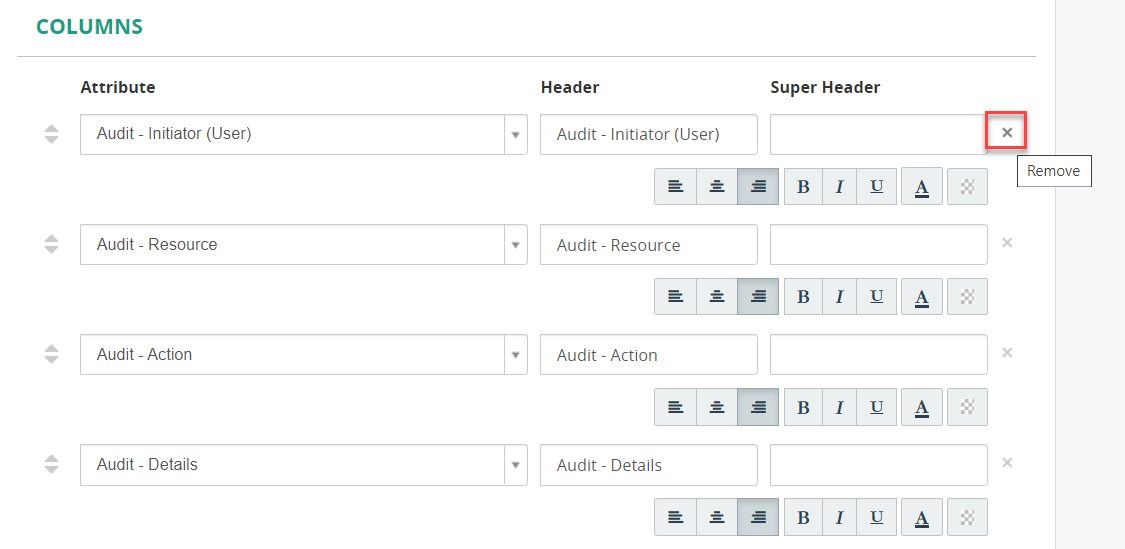Toggle italic for Audit - Resource row
This screenshot has width=1125, height=549.
839,296
